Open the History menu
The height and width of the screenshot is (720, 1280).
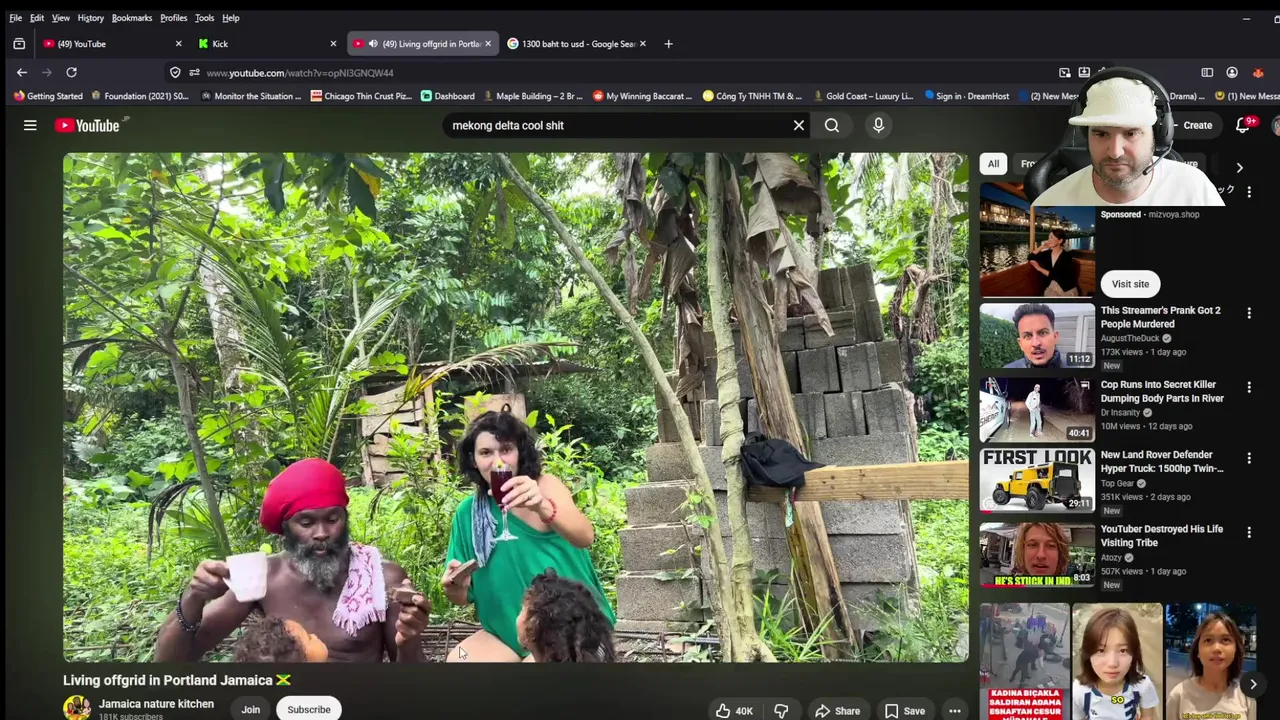point(90,18)
